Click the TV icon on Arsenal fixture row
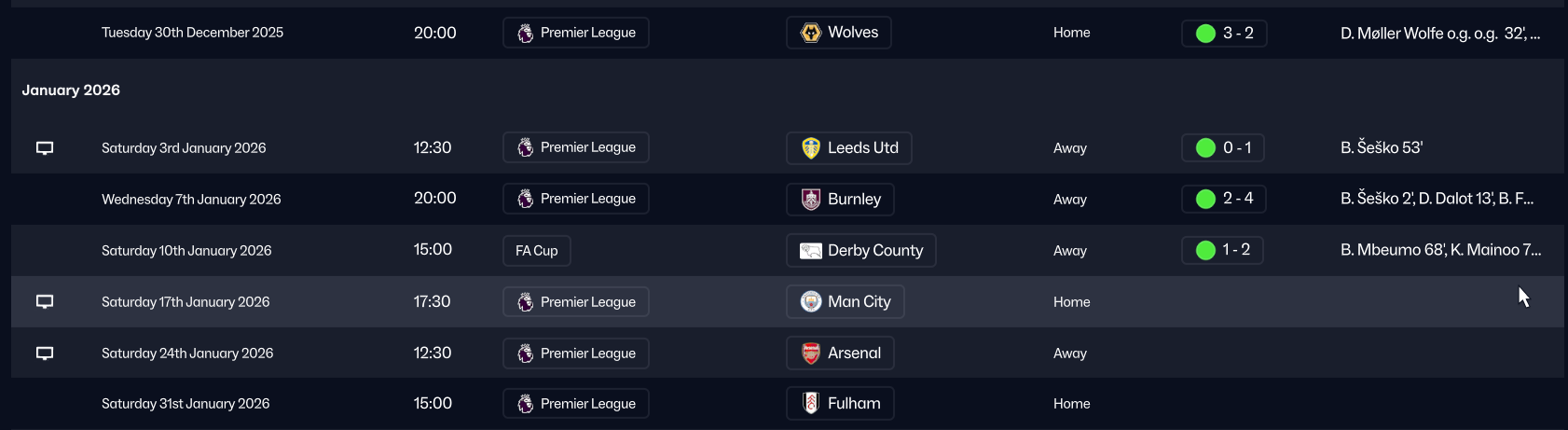Screen dimensions: 1568x430 pos(45,354)
